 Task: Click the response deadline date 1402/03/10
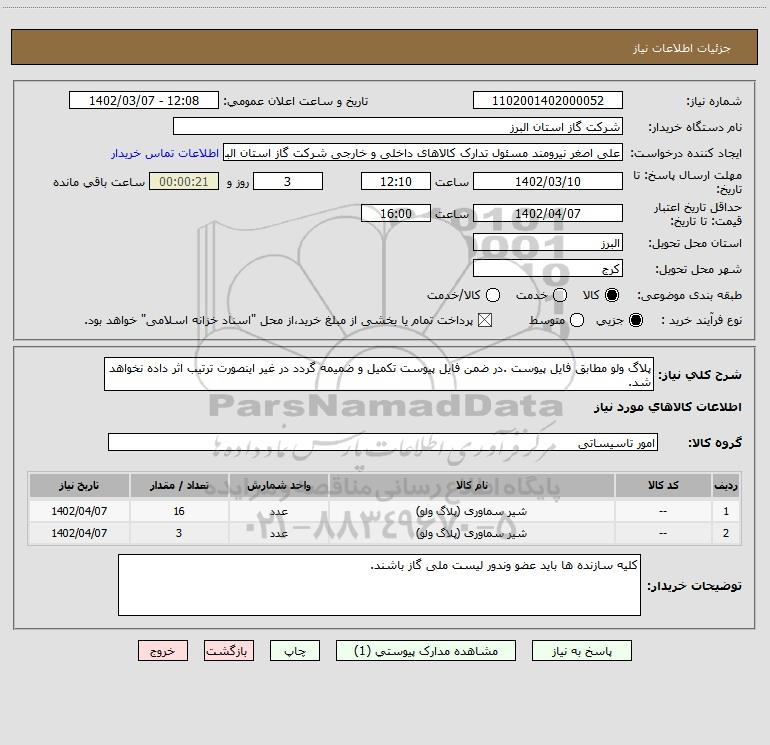[548, 181]
